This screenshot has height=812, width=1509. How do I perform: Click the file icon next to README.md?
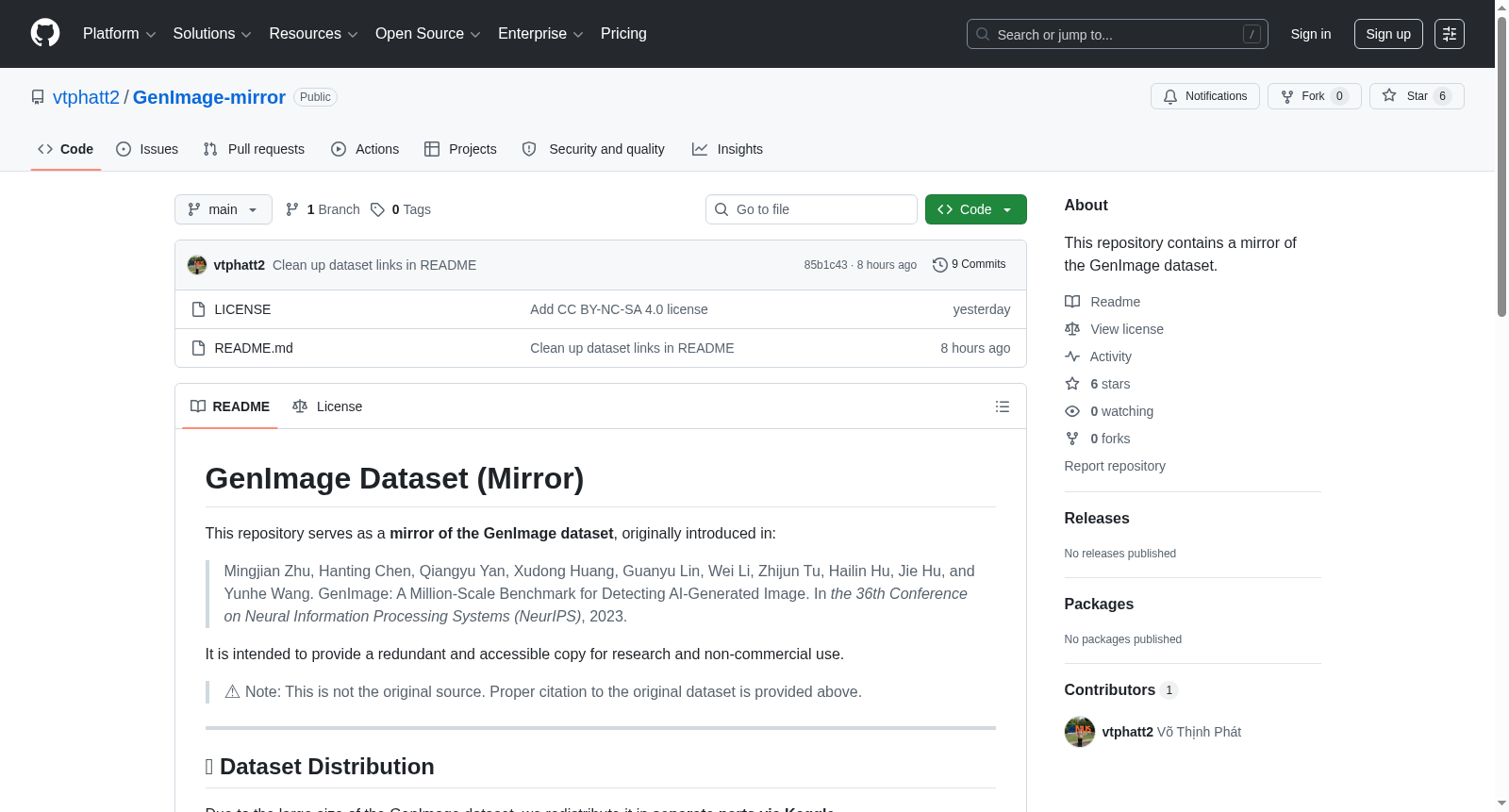click(198, 348)
